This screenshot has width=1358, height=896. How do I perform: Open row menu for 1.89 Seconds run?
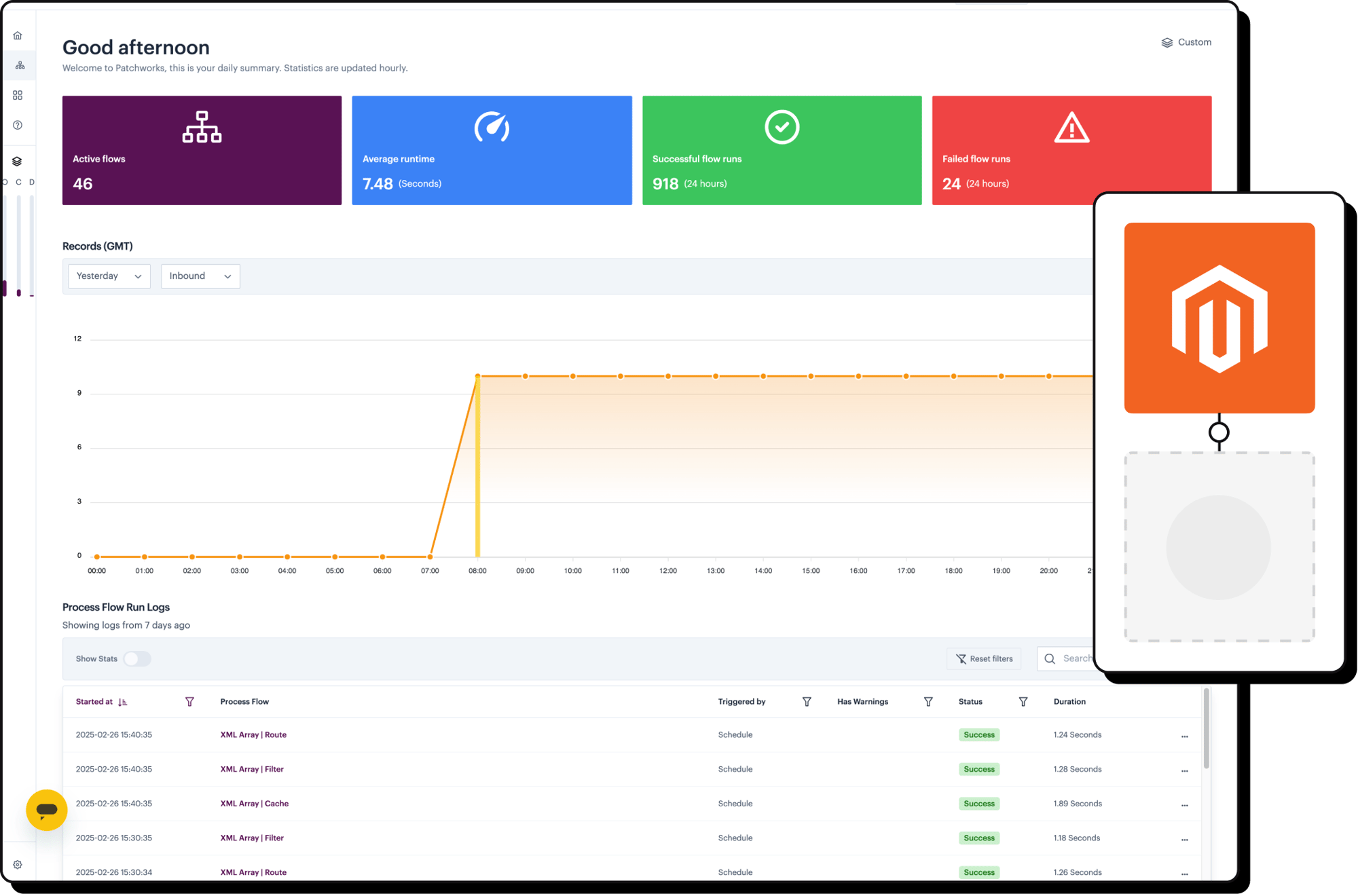pos(1184,806)
